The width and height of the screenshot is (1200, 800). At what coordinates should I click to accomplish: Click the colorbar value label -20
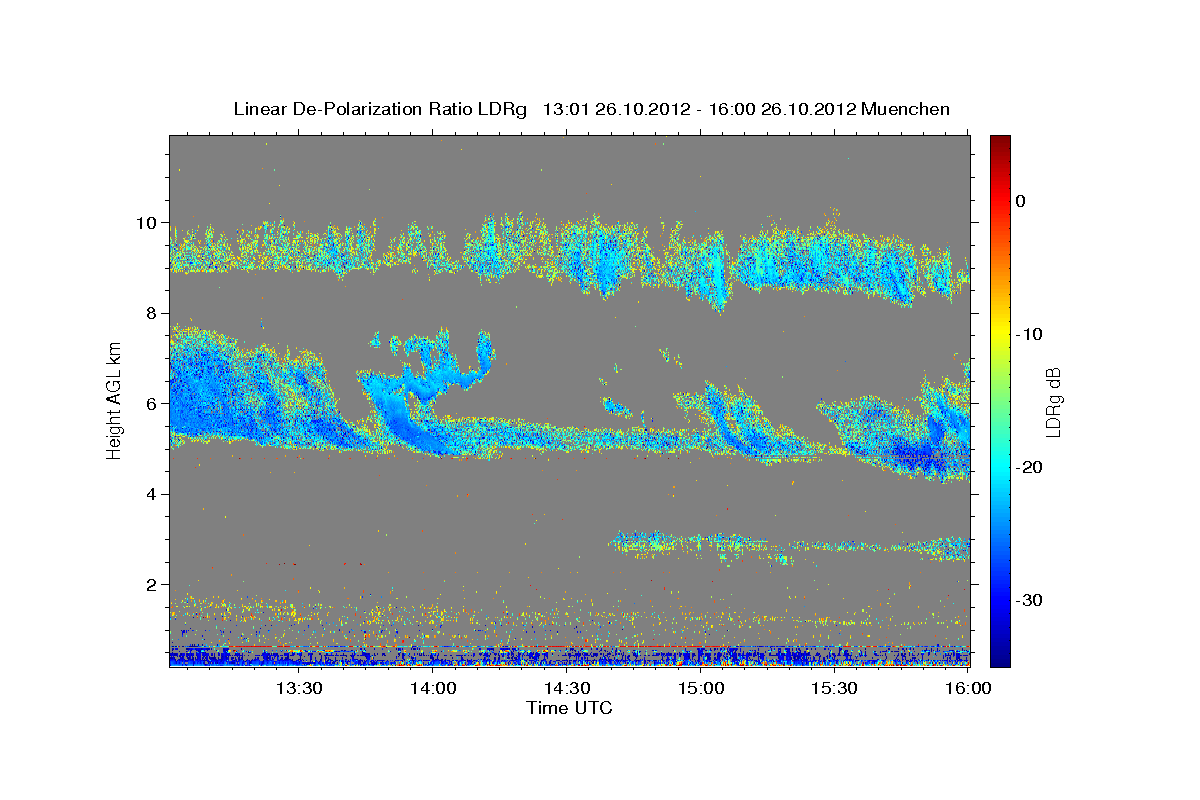pos(1030,467)
